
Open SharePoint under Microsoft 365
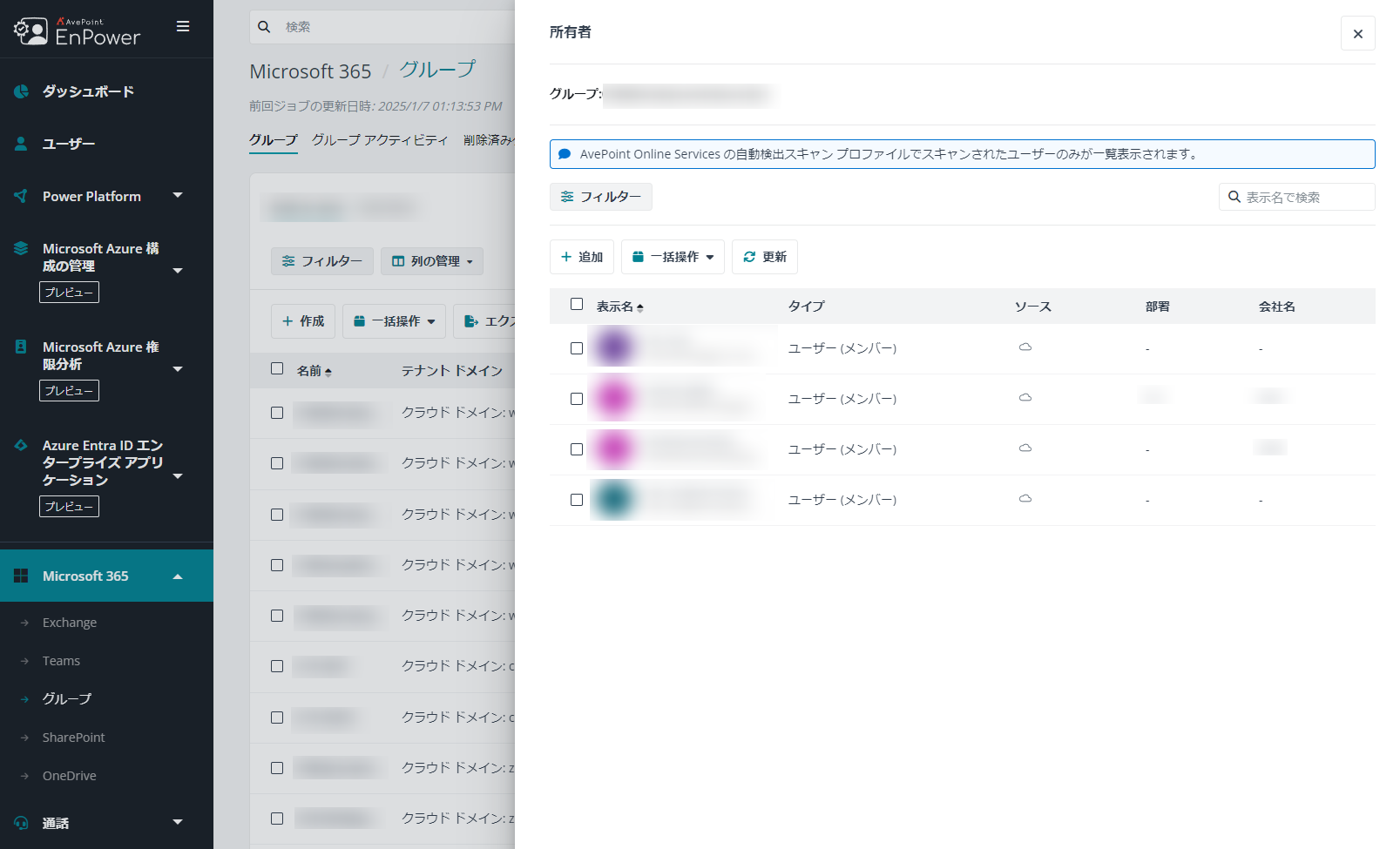[x=74, y=738]
